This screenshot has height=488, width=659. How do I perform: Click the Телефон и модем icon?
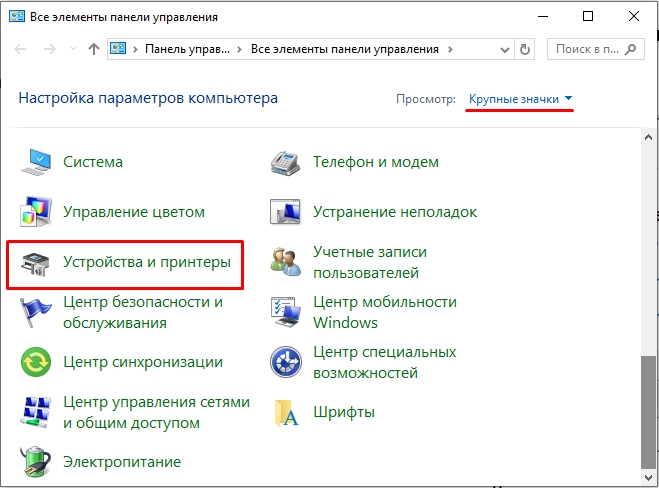click(288, 162)
